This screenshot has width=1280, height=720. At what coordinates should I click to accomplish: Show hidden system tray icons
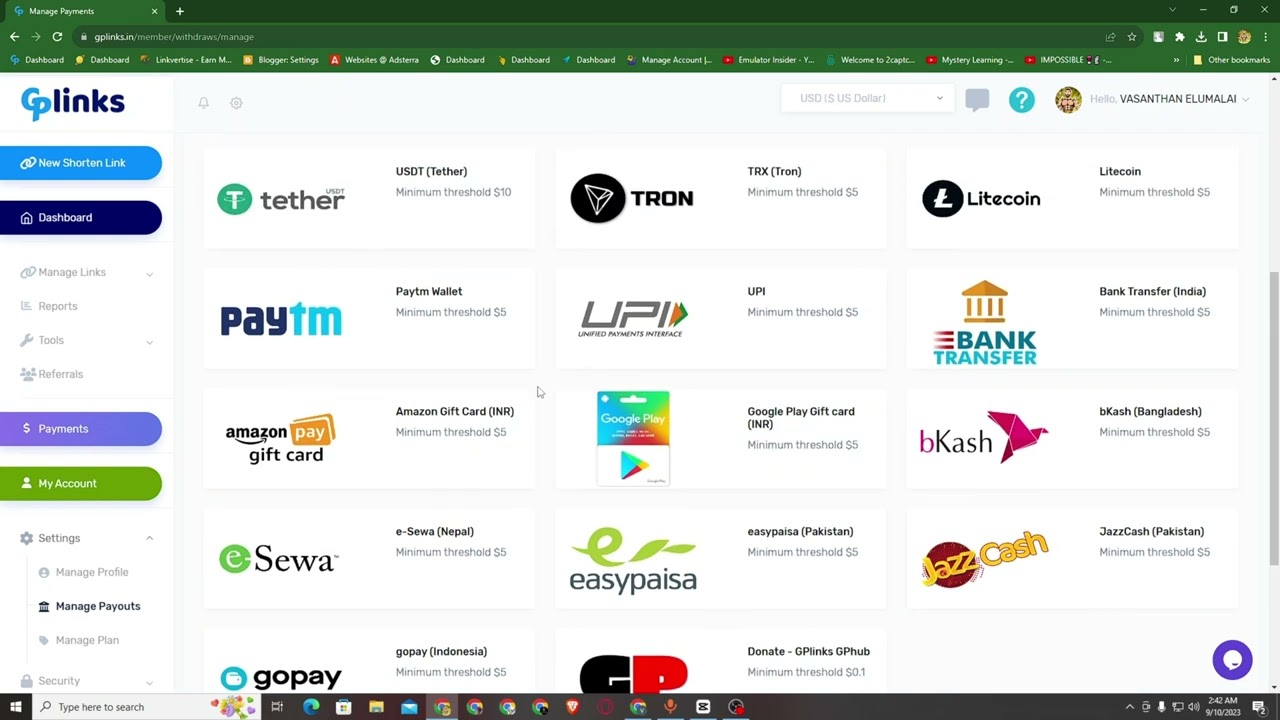pyautogui.click(x=1129, y=707)
